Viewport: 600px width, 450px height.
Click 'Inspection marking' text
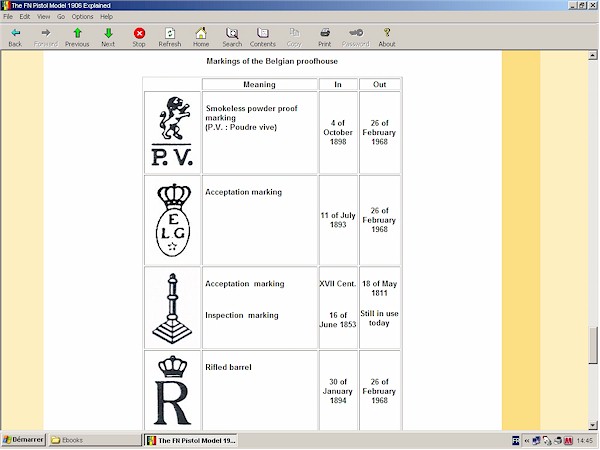(x=242, y=315)
